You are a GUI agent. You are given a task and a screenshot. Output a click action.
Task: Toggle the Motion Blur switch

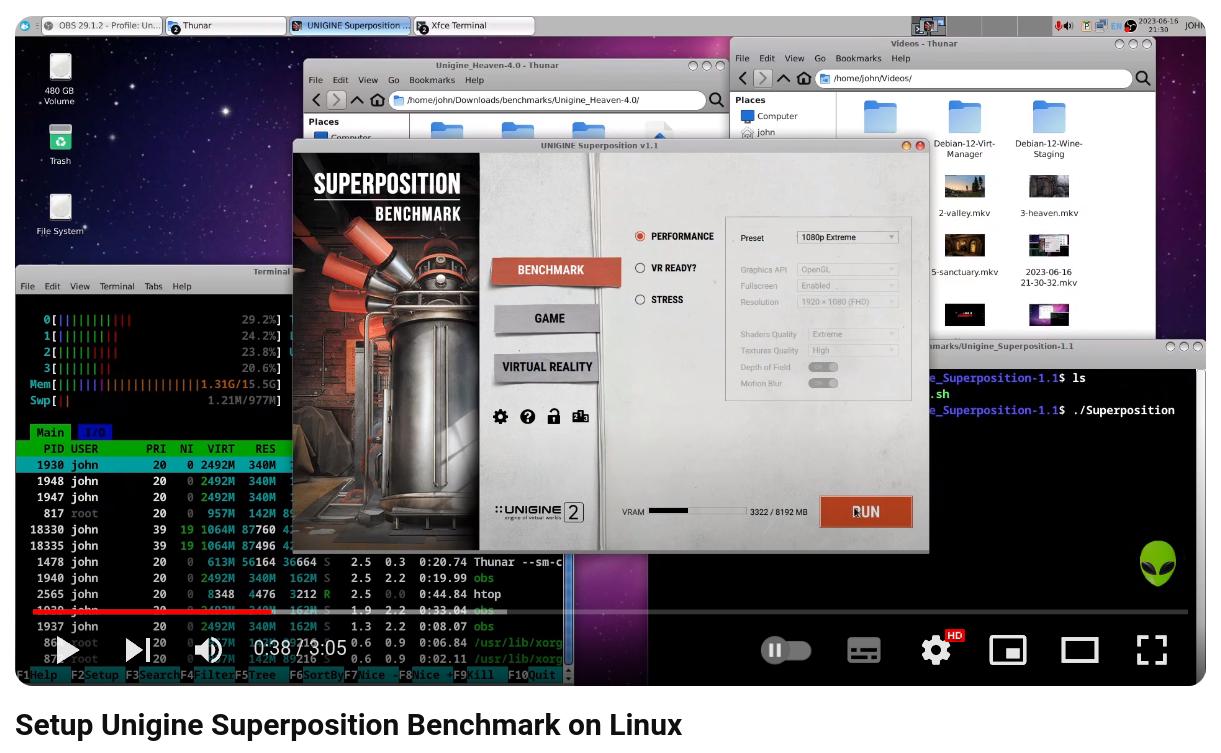tap(824, 383)
